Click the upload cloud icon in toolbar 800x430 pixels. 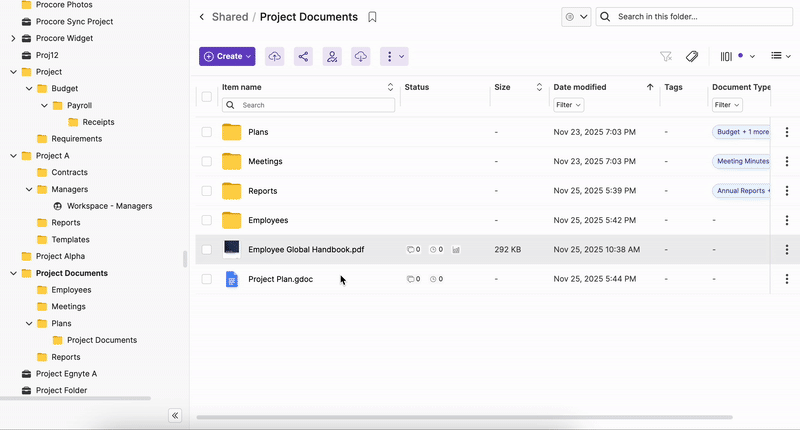coord(274,56)
